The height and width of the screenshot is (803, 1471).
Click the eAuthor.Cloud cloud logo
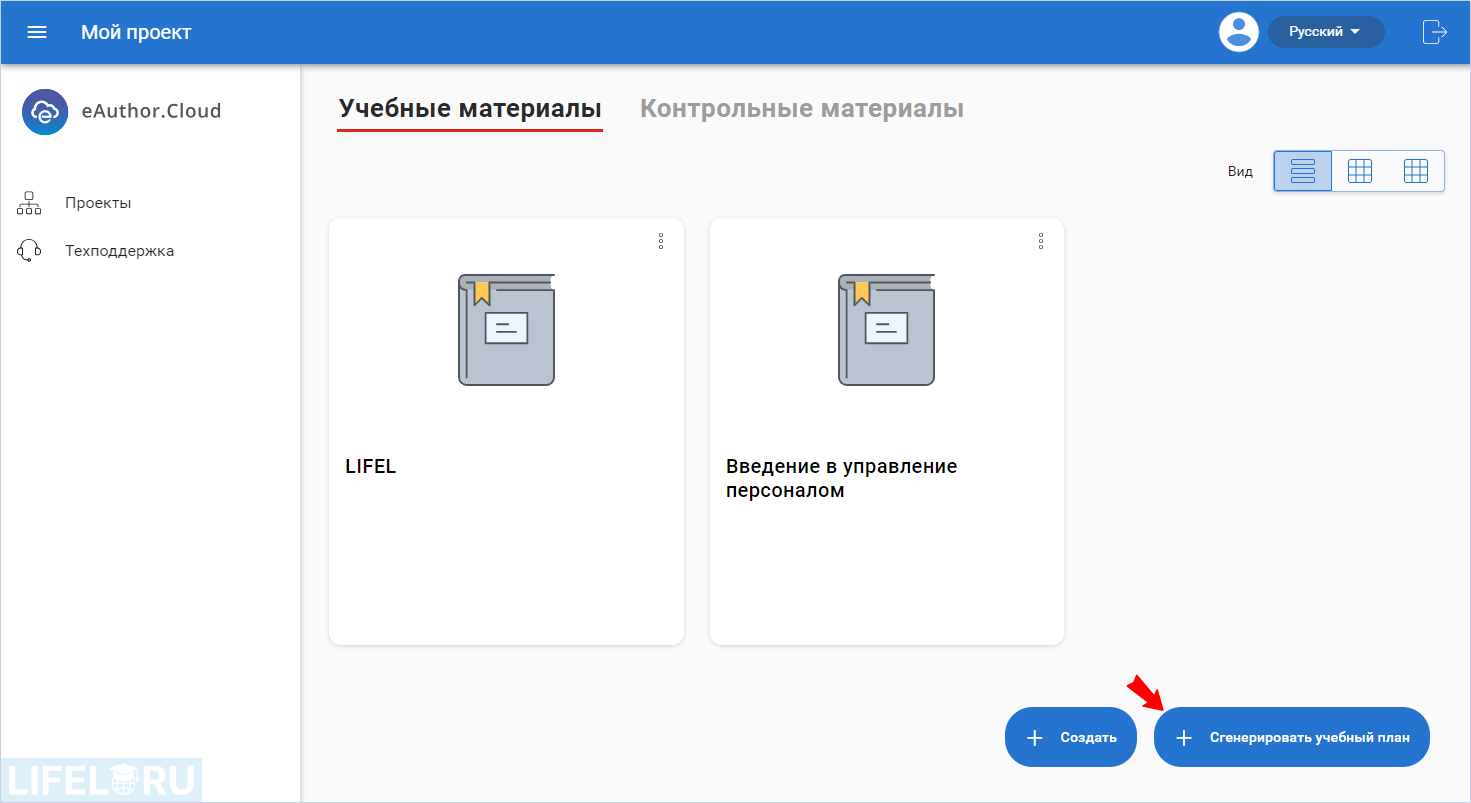(x=44, y=111)
